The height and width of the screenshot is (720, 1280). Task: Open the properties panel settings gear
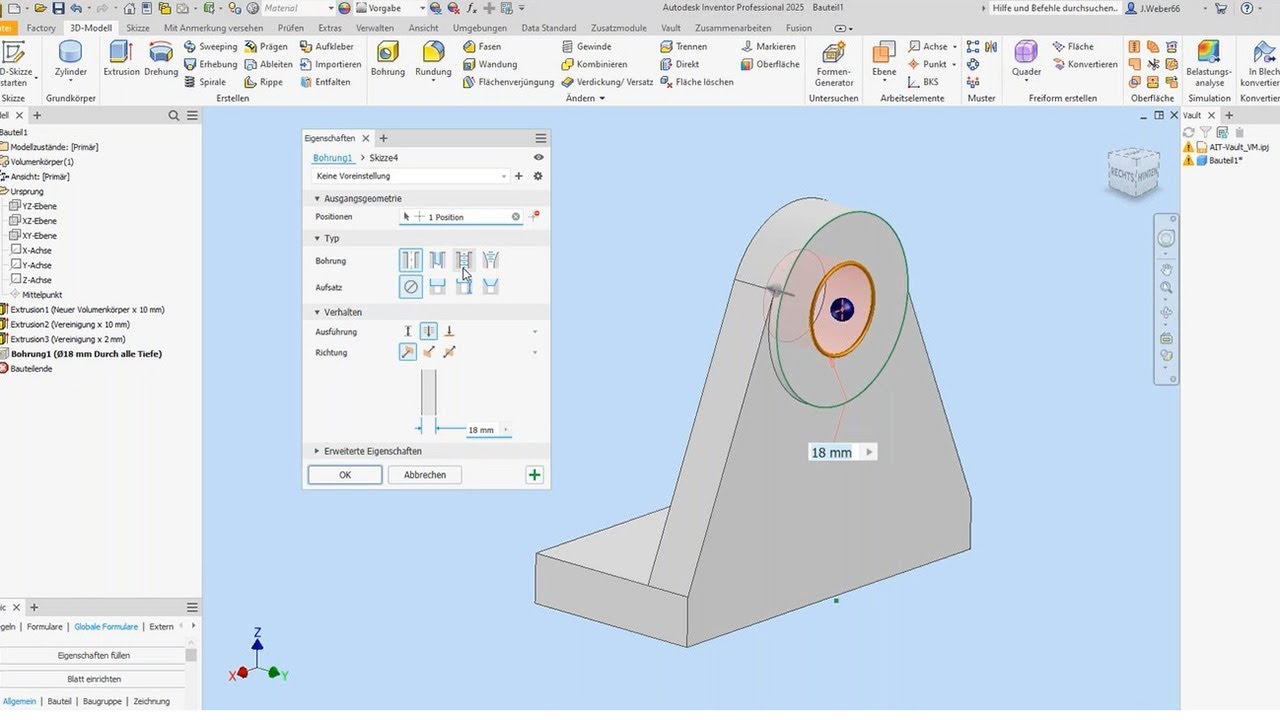click(x=538, y=176)
